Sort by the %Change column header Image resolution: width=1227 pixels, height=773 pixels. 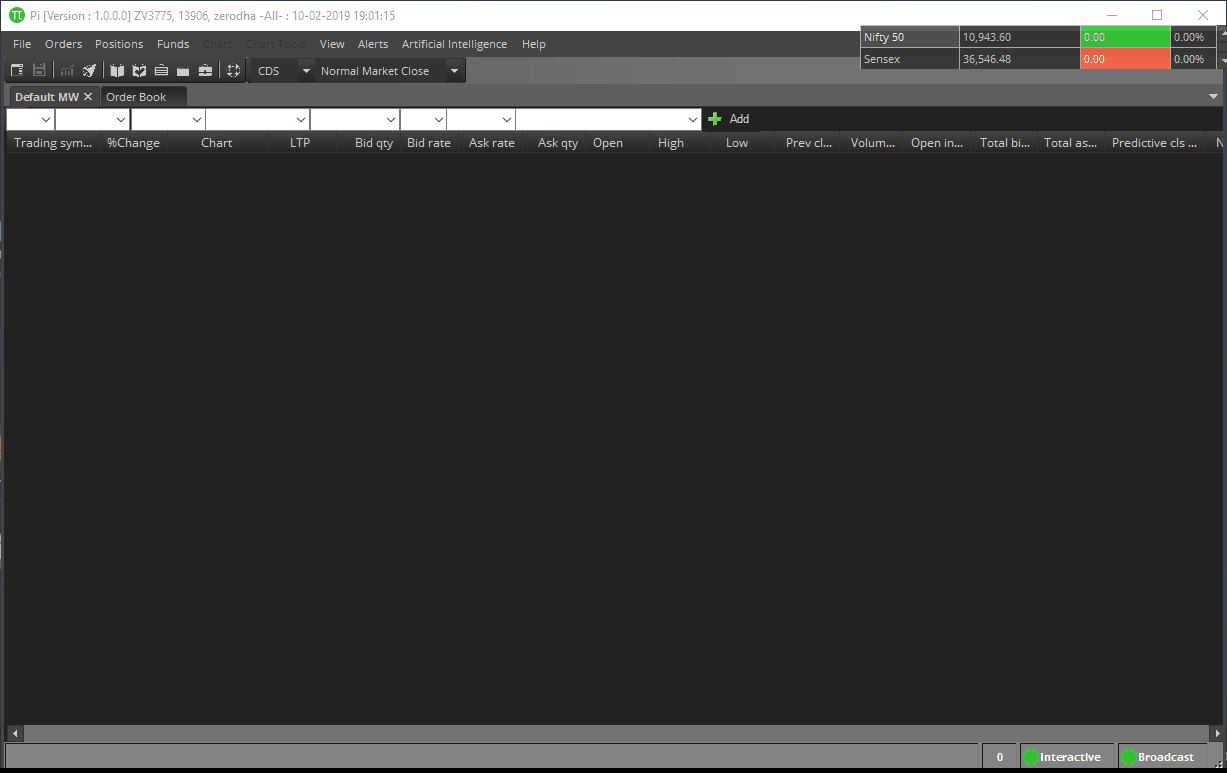coord(133,143)
